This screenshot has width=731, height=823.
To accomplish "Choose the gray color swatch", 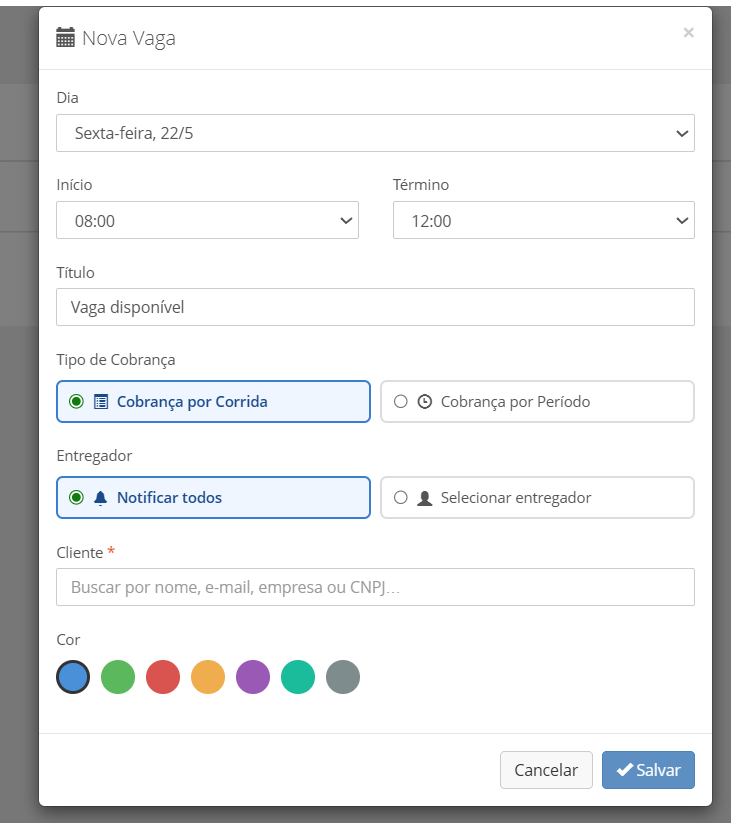I will (343, 677).
